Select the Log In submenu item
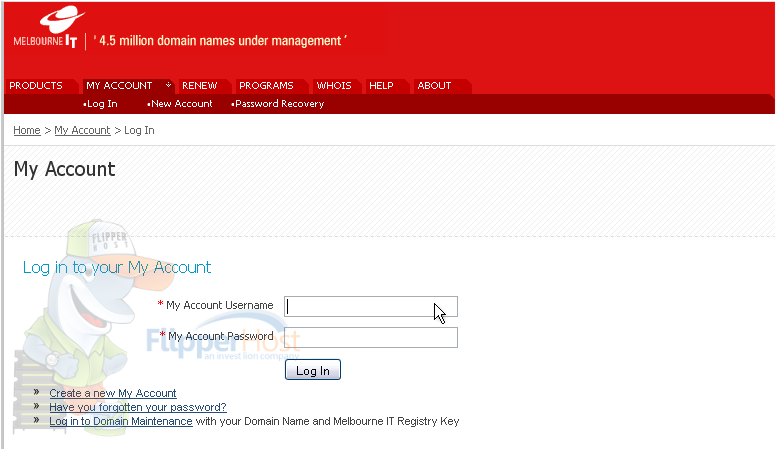776x450 pixels. [100, 104]
